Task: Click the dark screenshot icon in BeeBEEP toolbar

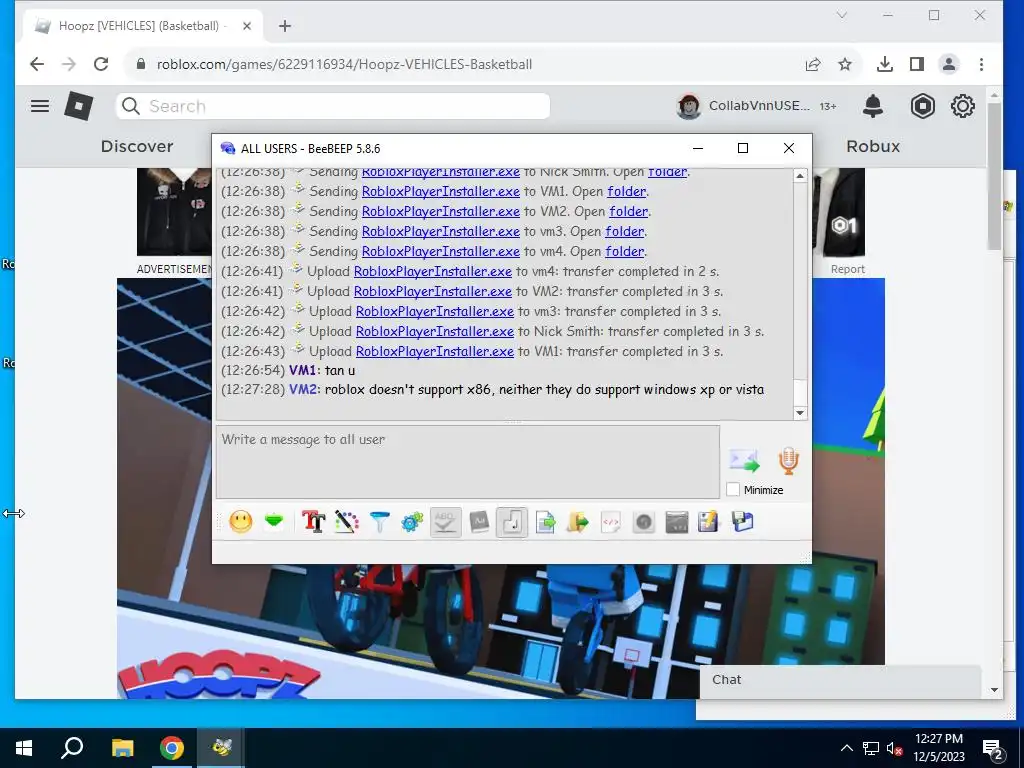Action: tap(677, 522)
